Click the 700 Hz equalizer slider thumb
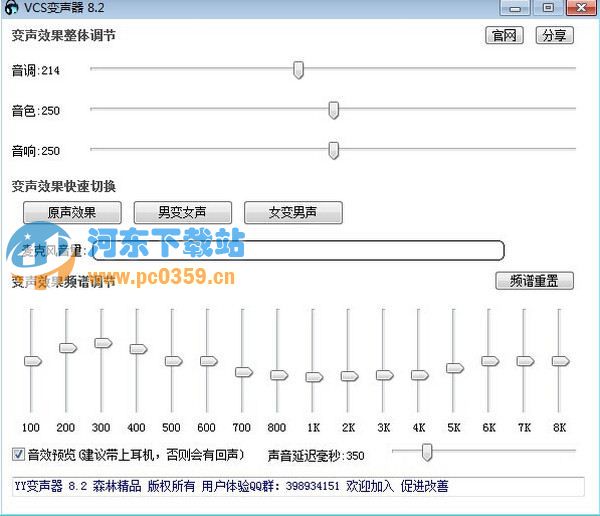600x516 pixels. pyautogui.click(x=244, y=372)
